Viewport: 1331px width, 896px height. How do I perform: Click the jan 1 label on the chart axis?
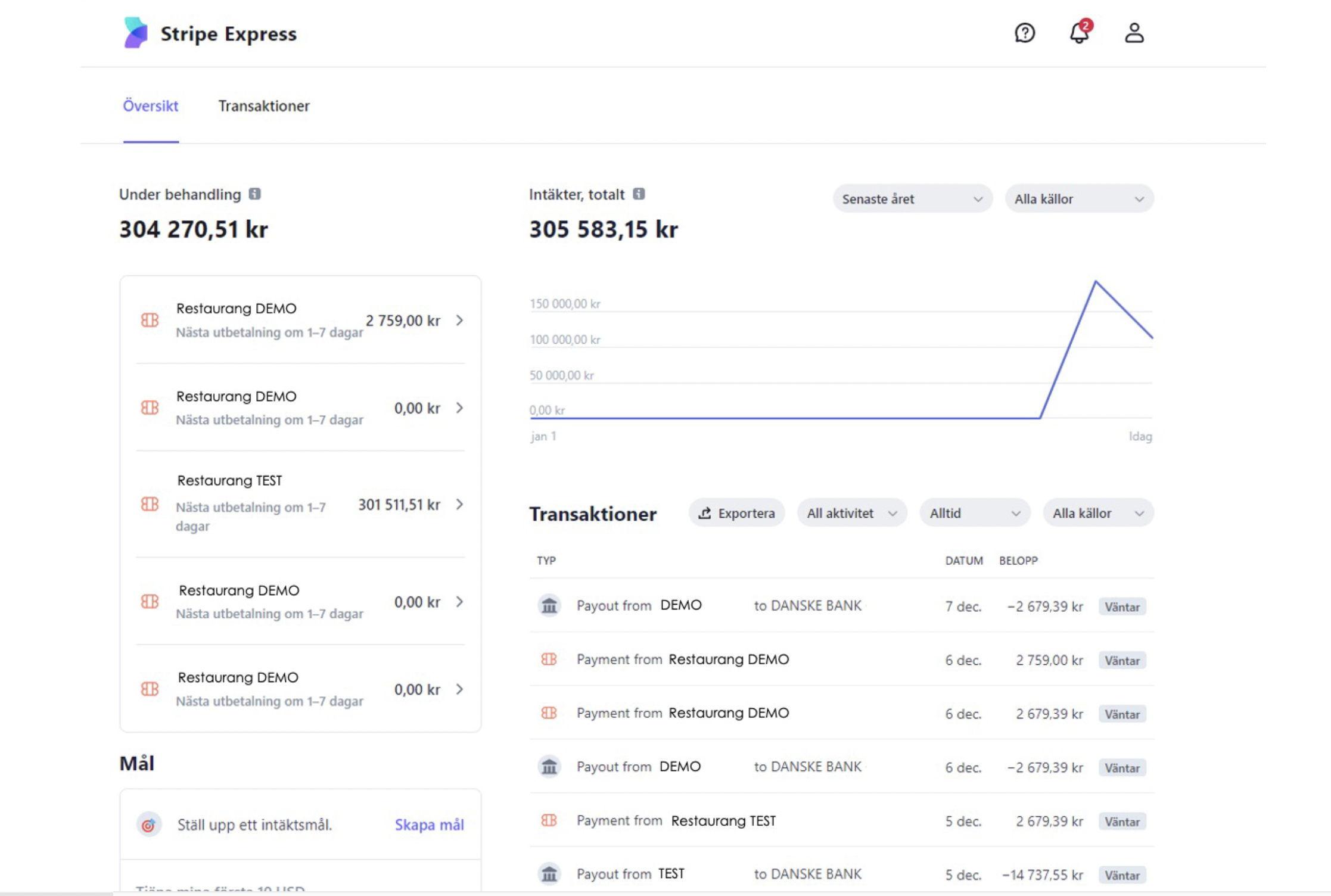[x=543, y=436]
